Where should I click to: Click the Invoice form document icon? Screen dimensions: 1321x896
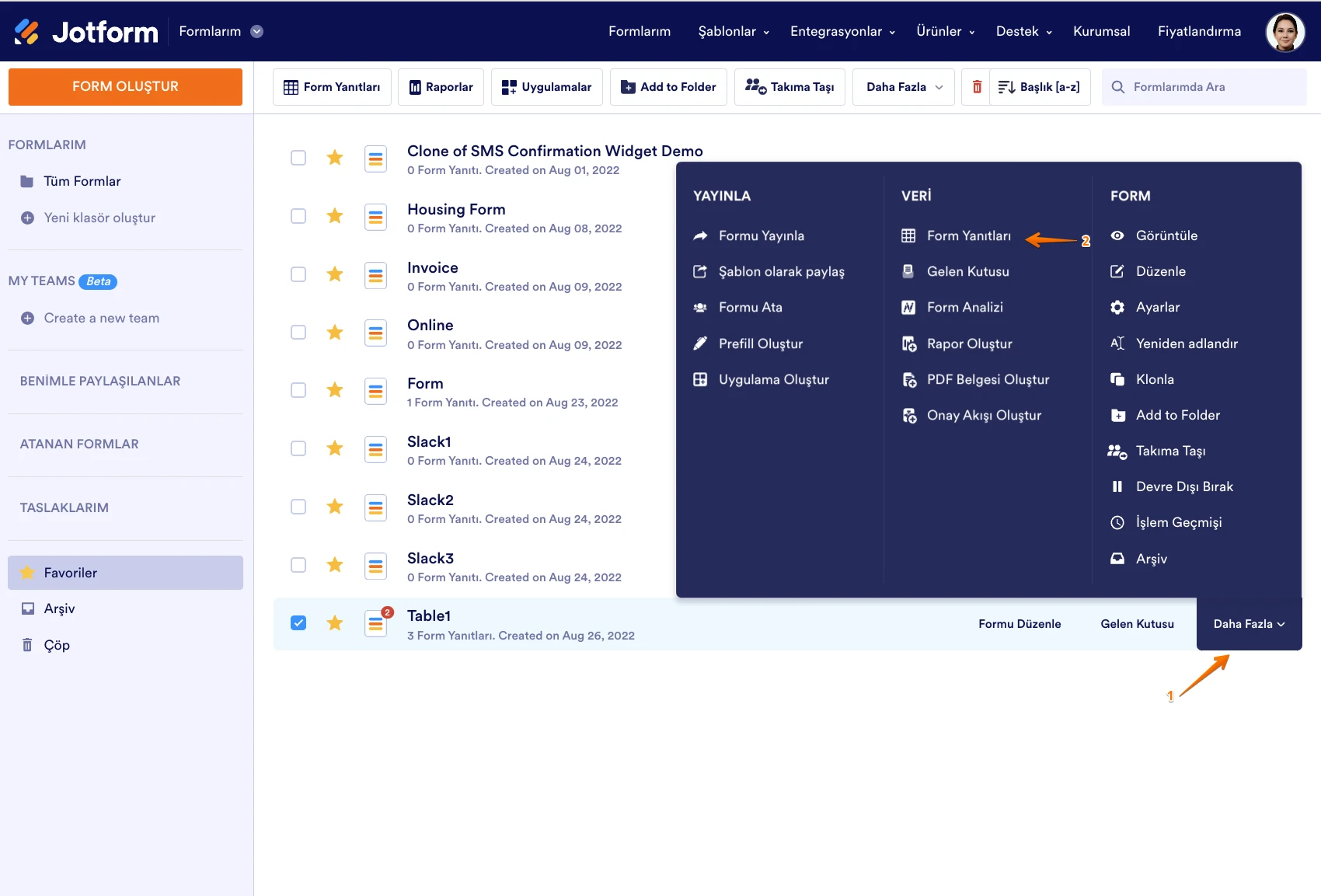pos(376,274)
